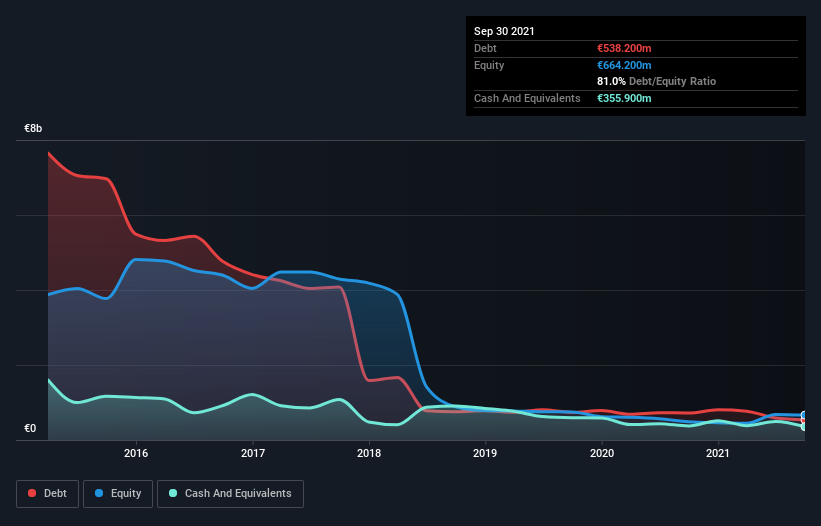Viewport: 821px width, 526px height.
Task: Click the tooltip Debt row label
Action: (485, 49)
